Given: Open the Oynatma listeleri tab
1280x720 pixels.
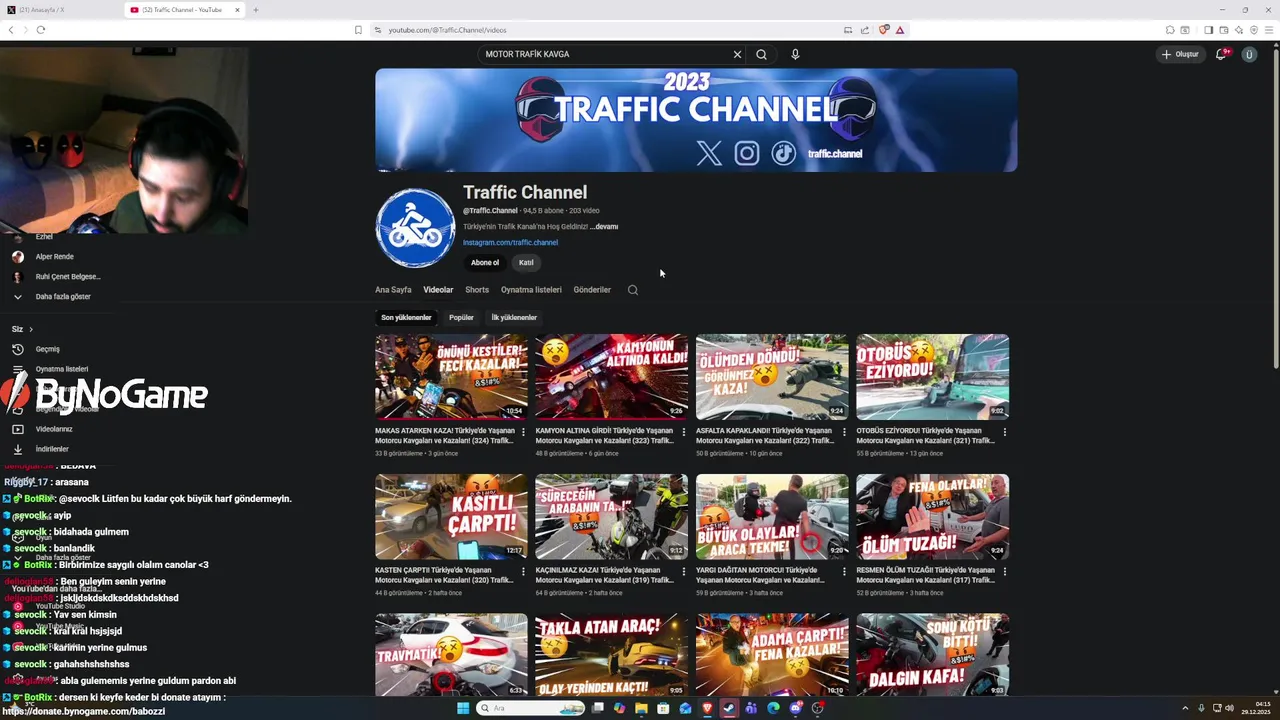Looking at the screenshot, I should pyautogui.click(x=531, y=290).
